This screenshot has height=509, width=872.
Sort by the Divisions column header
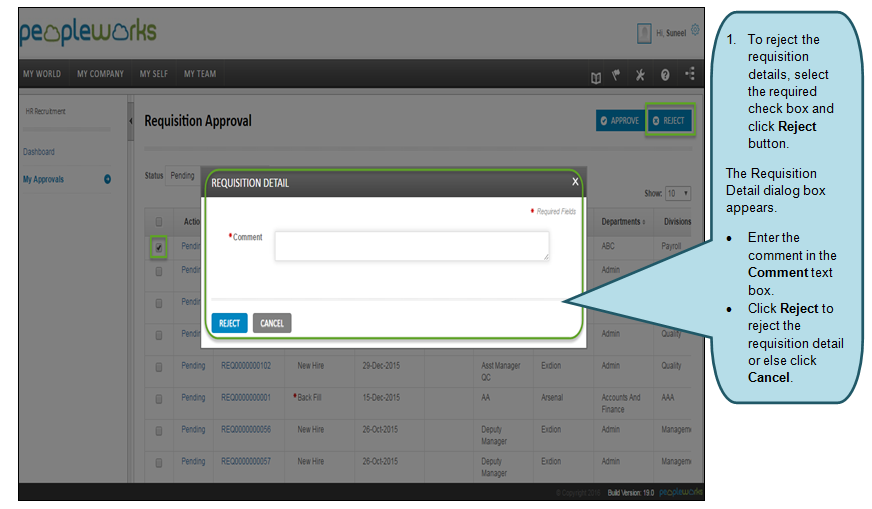(677, 221)
